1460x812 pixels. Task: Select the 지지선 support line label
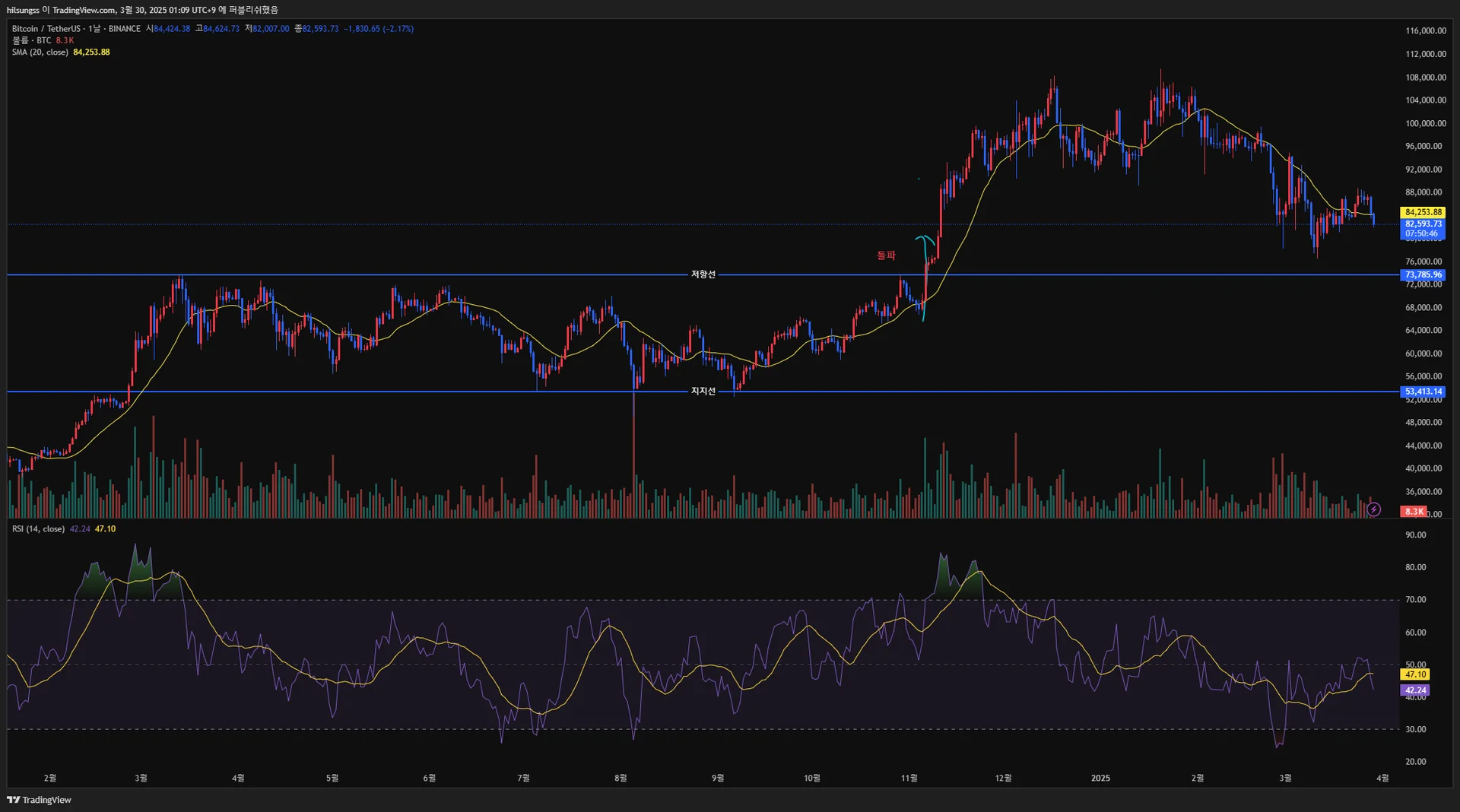[703, 392]
